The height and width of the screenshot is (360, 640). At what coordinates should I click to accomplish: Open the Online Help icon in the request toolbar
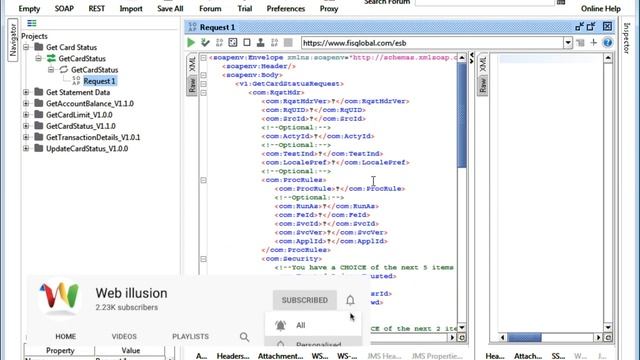[x=607, y=42]
